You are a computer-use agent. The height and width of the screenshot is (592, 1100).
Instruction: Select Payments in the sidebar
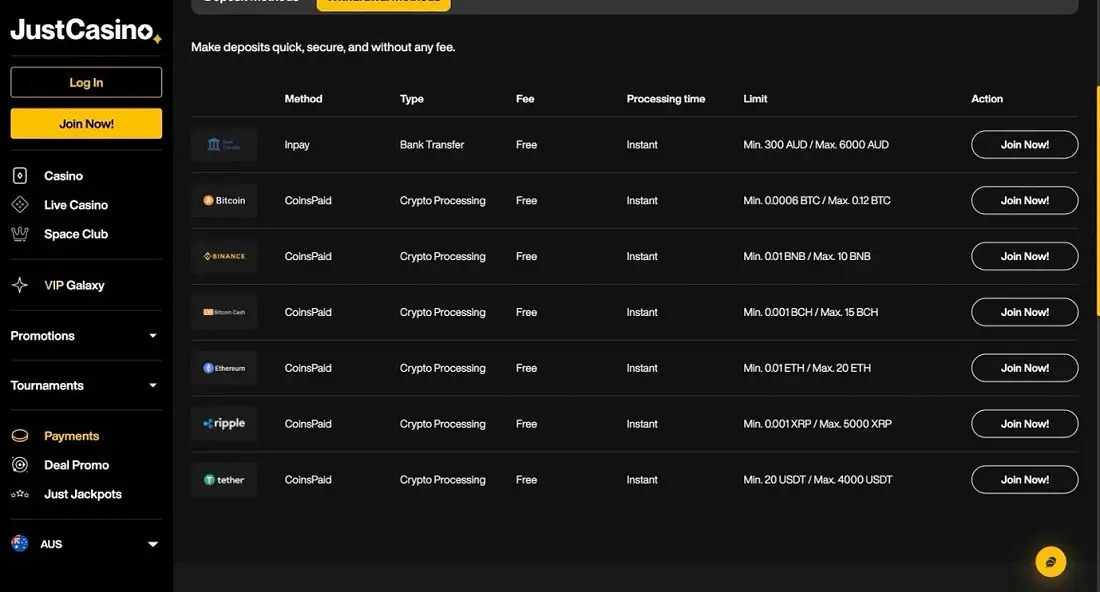click(72, 436)
